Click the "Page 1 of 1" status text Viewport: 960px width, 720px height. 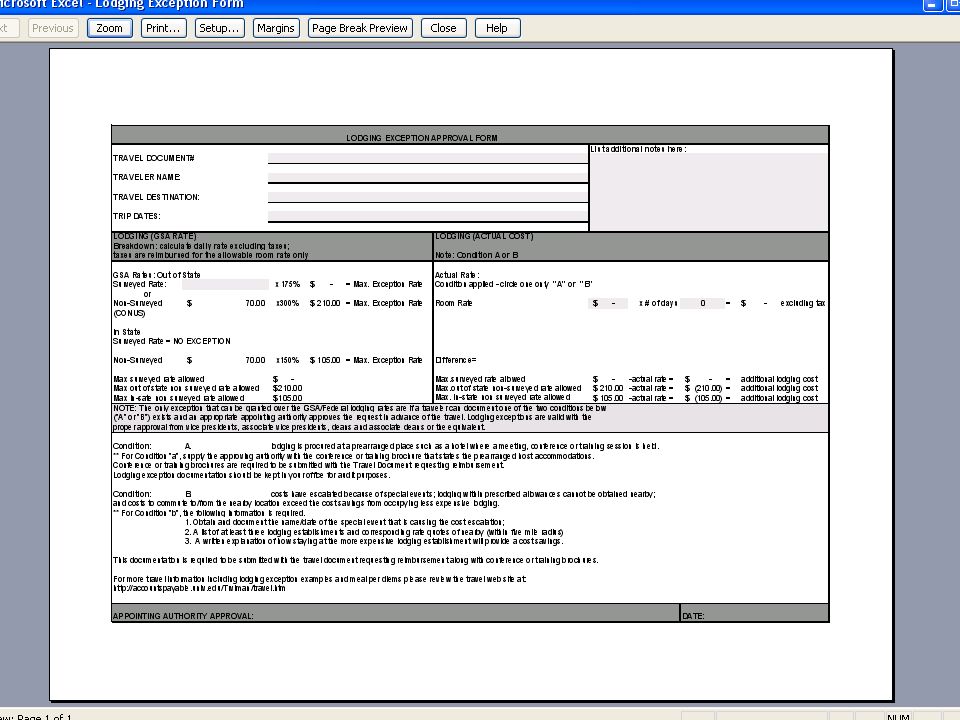[44, 717]
